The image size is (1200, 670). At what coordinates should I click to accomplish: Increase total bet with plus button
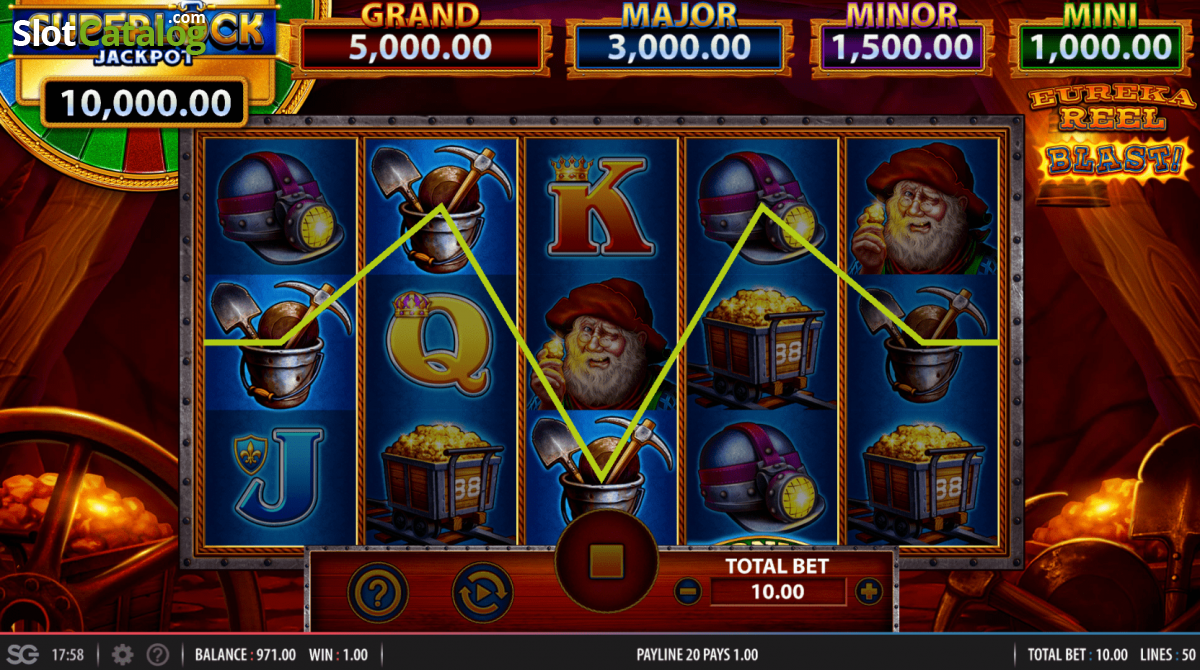click(x=869, y=592)
